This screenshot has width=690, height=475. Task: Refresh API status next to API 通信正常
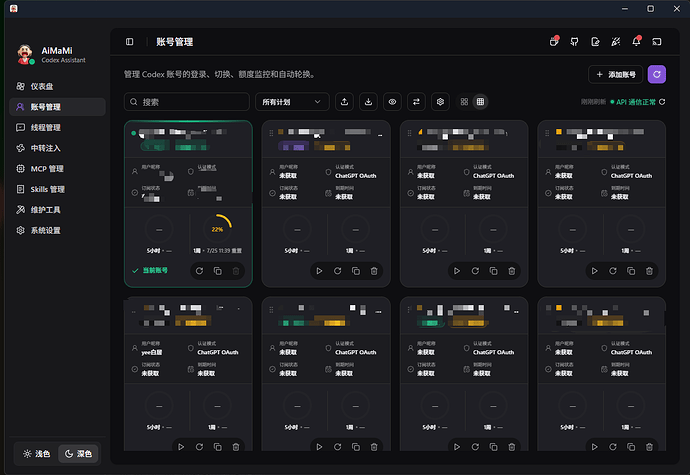click(x=662, y=102)
